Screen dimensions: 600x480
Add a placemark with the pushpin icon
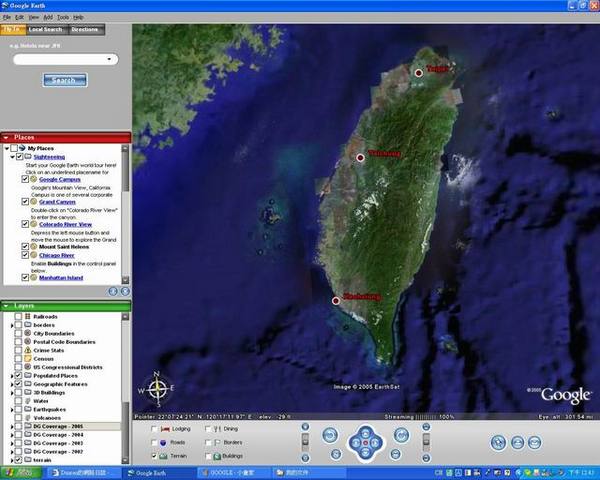click(x=498, y=443)
